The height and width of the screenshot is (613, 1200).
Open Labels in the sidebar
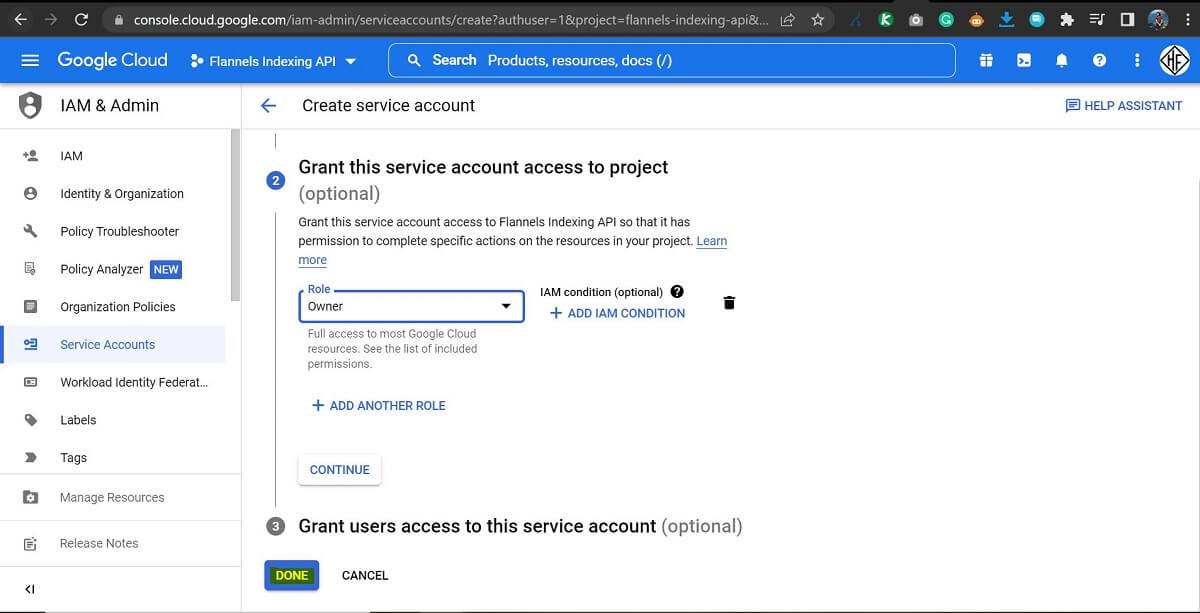113,420
